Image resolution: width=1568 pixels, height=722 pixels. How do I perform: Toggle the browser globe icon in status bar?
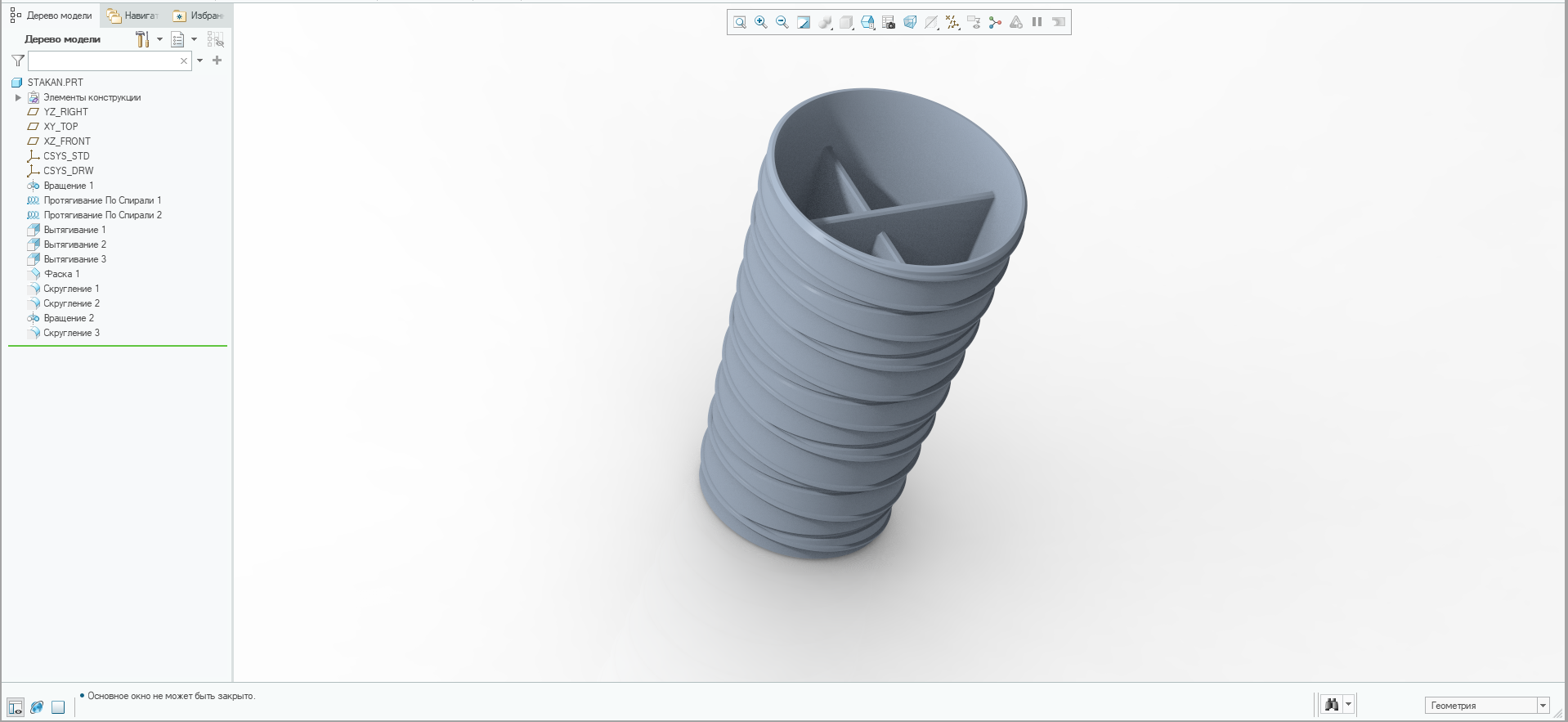[x=37, y=707]
